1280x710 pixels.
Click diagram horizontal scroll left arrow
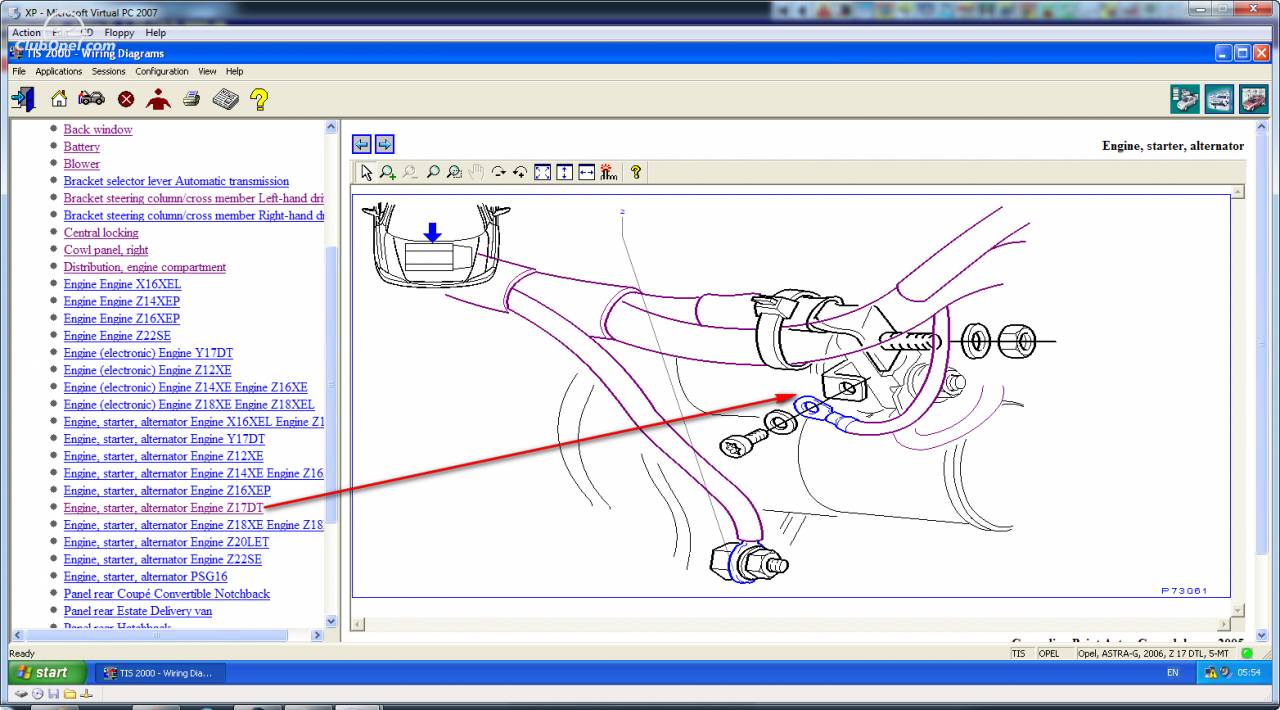[x=358, y=624]
